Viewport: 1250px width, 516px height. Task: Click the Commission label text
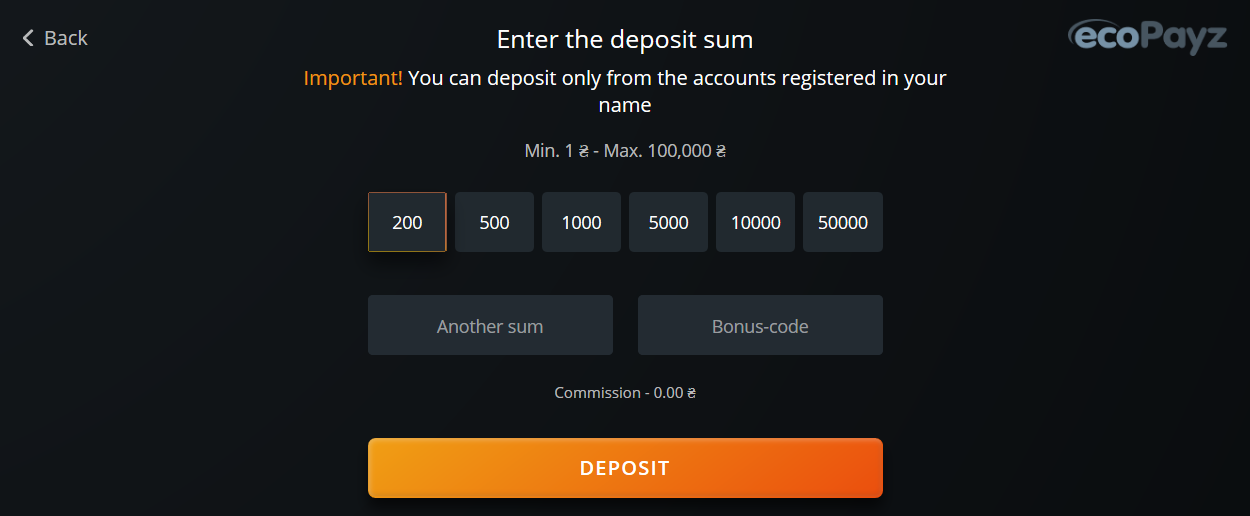pyautogui.click(x=597, y=393)
